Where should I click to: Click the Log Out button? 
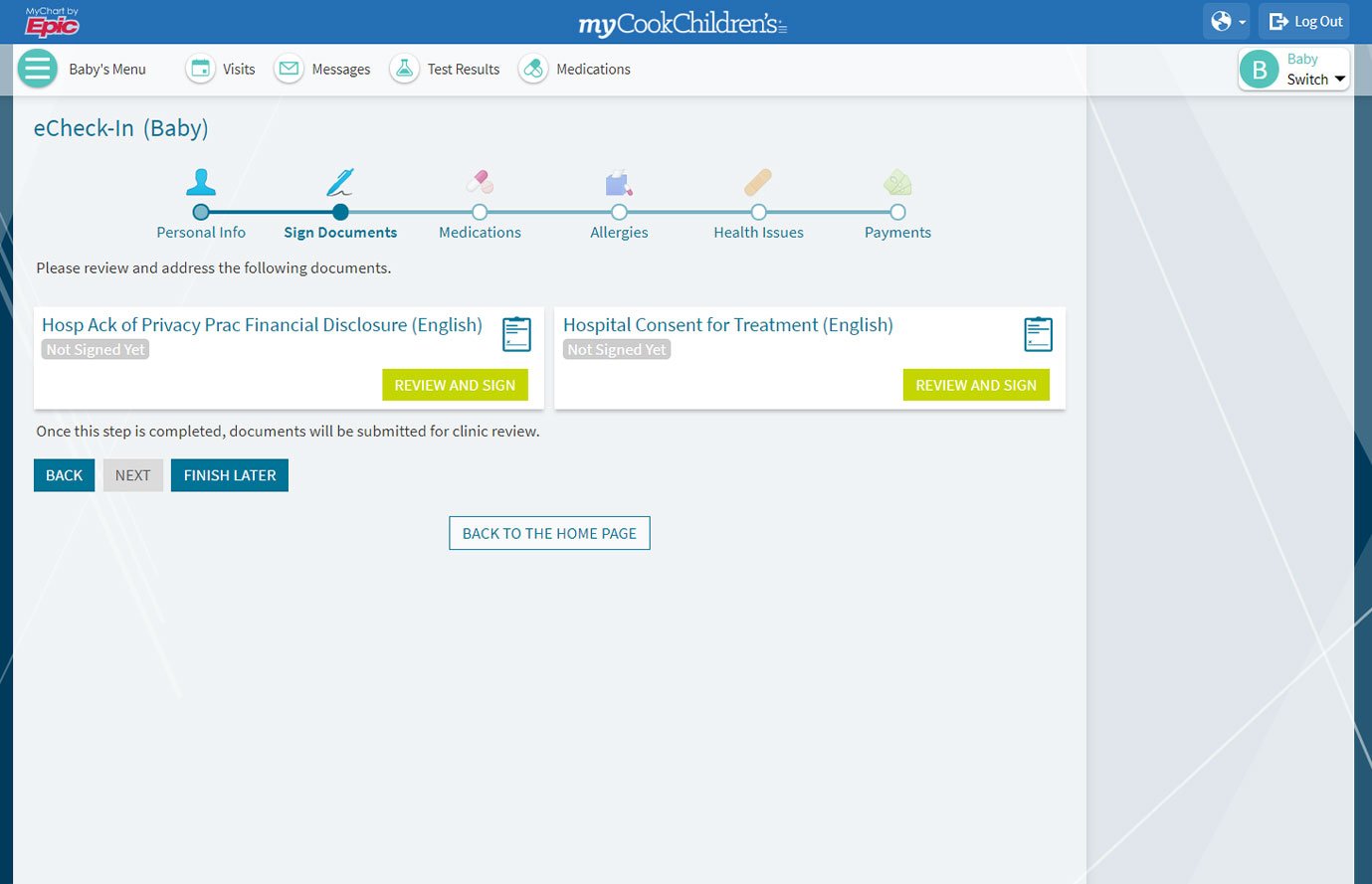pyautogui.click(x=1305, y=21)
